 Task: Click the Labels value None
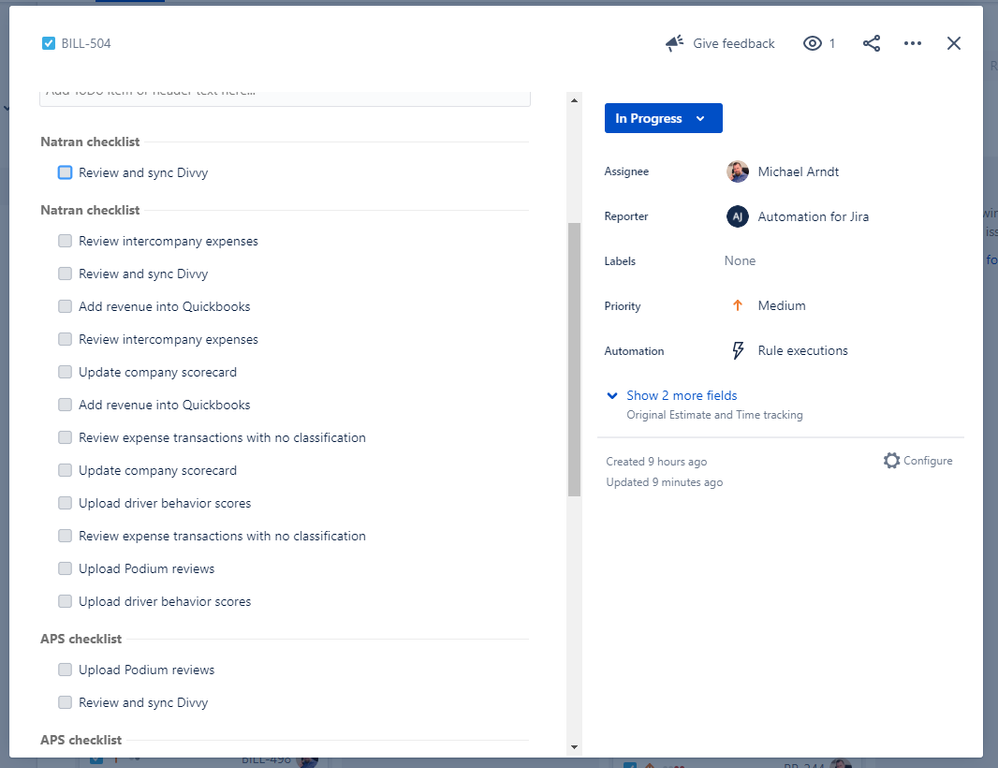(740, 261)
